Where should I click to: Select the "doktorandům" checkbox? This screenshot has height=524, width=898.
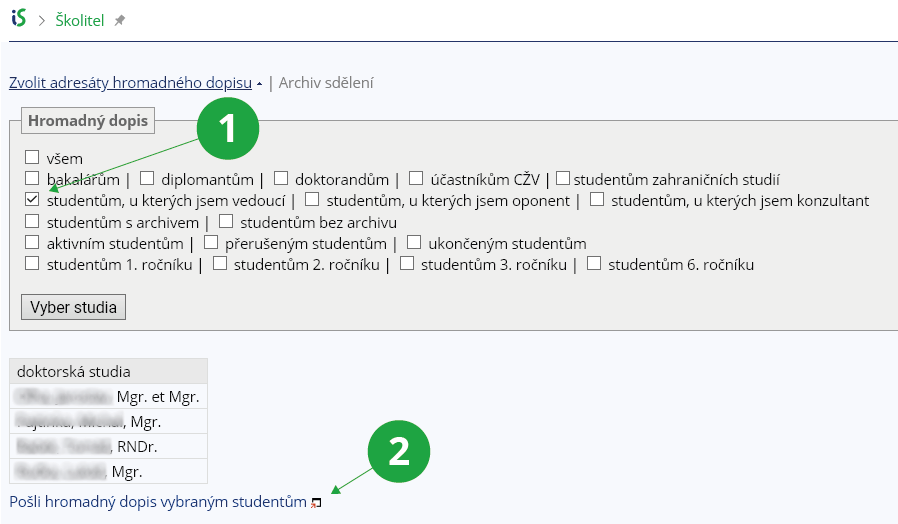click(x=281, y=179)
